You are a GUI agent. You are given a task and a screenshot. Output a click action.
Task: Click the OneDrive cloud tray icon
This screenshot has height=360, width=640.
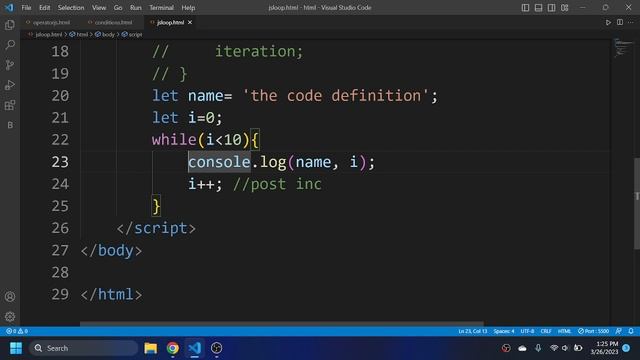522,348
